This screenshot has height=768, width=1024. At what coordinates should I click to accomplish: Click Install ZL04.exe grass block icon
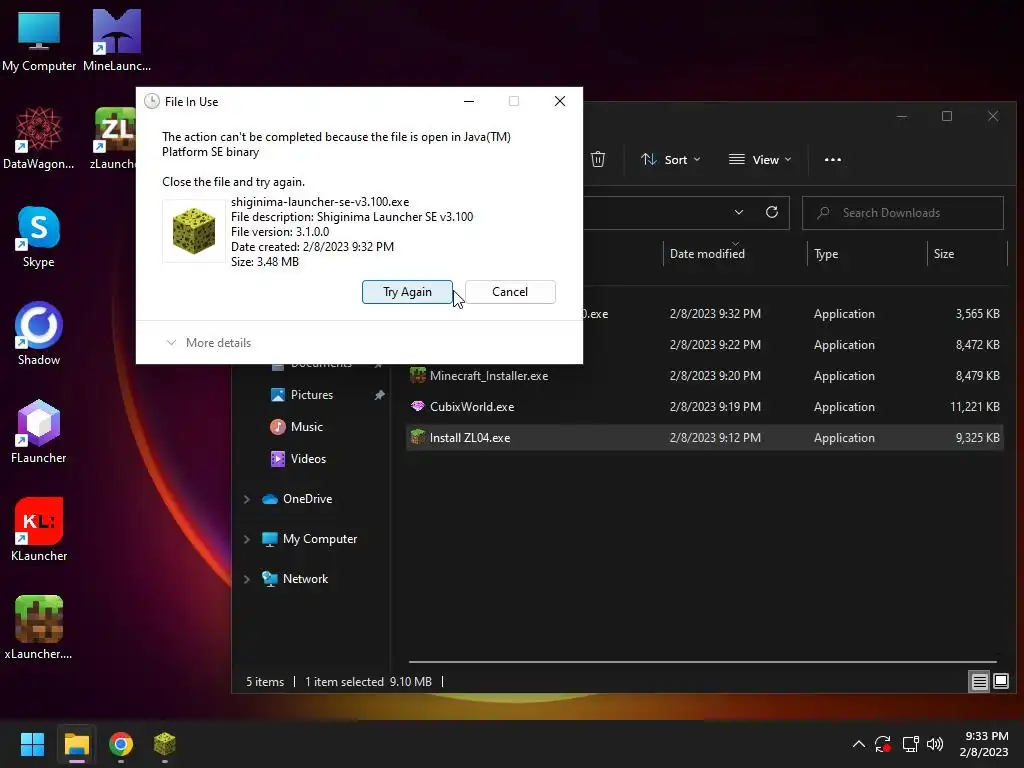[417, 437]
